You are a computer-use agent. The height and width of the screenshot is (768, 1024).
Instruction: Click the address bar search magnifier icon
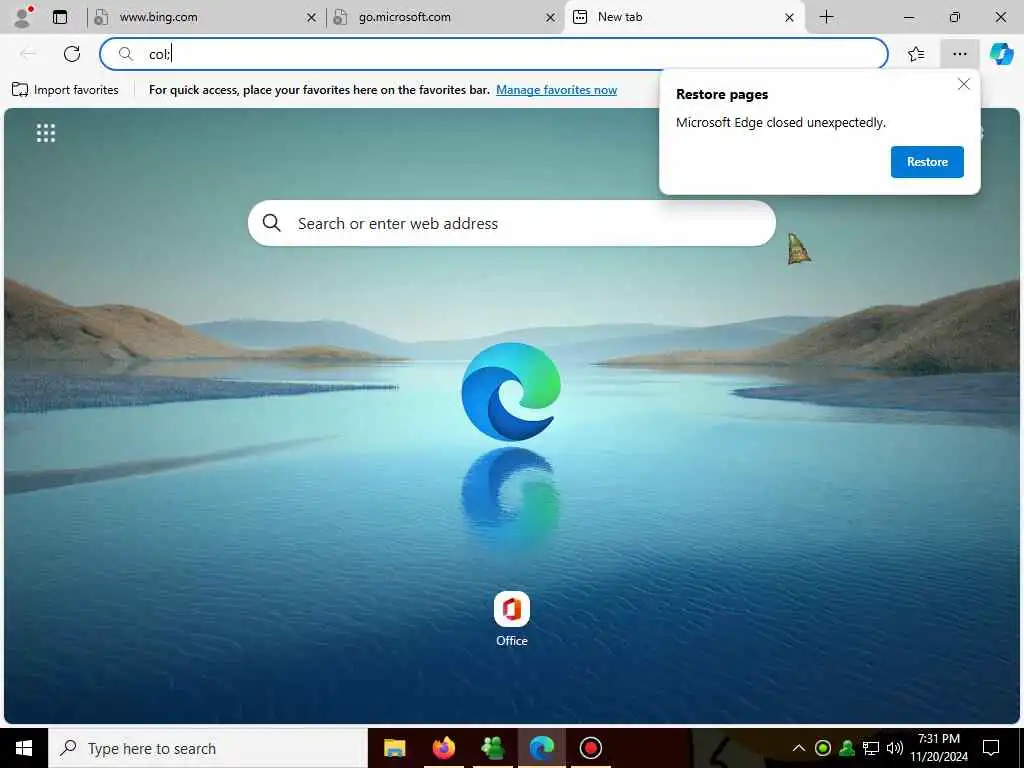point(125,54)
